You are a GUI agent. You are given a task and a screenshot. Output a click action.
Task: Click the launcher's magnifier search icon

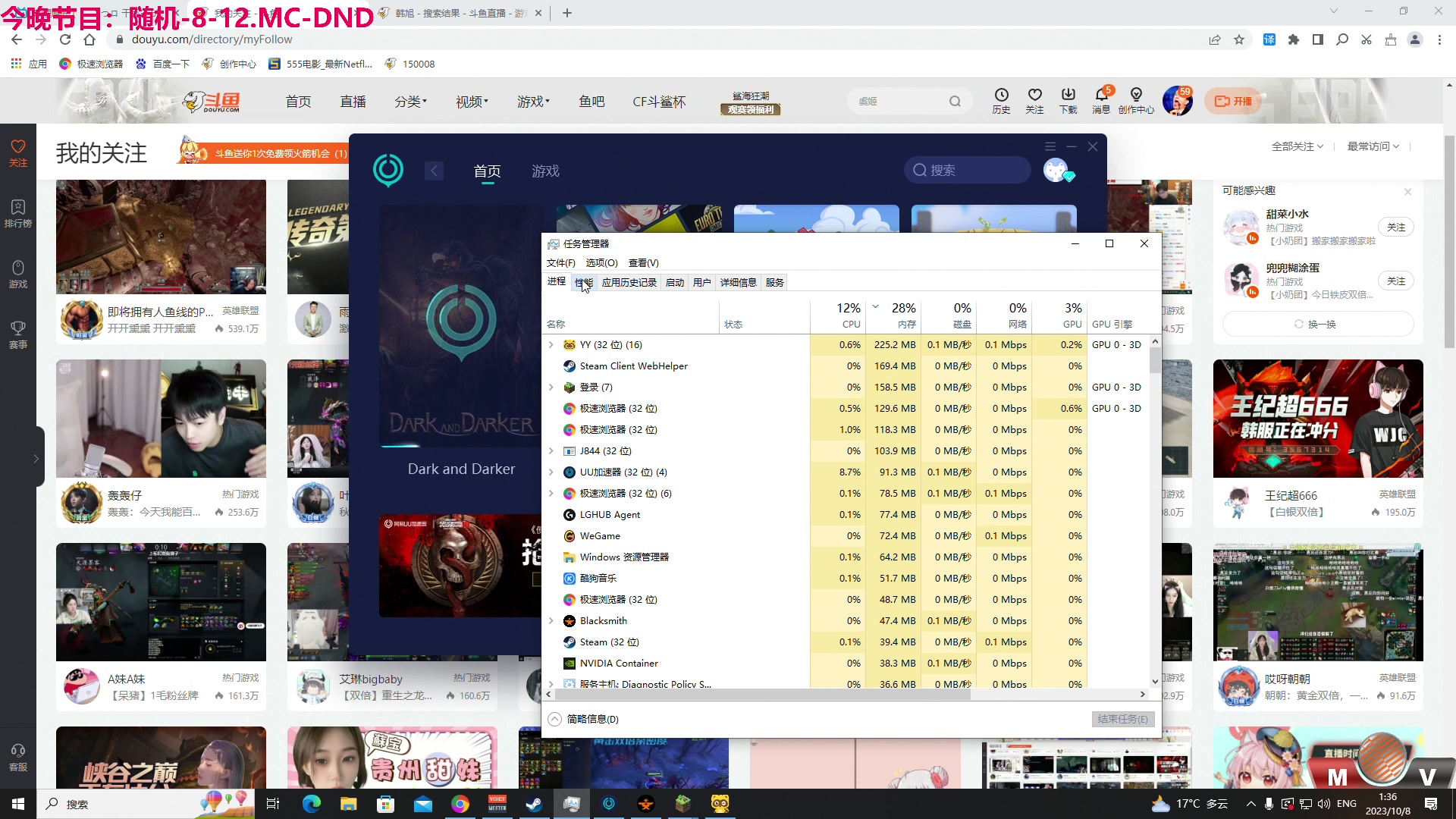(x=919, y=170)
